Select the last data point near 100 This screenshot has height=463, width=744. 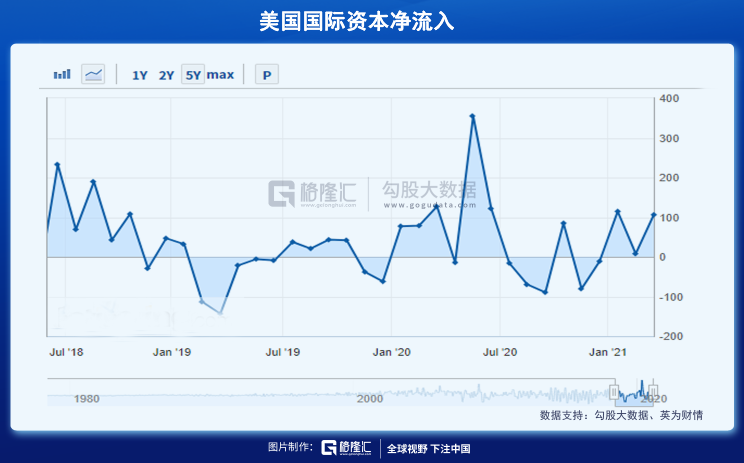653,215
